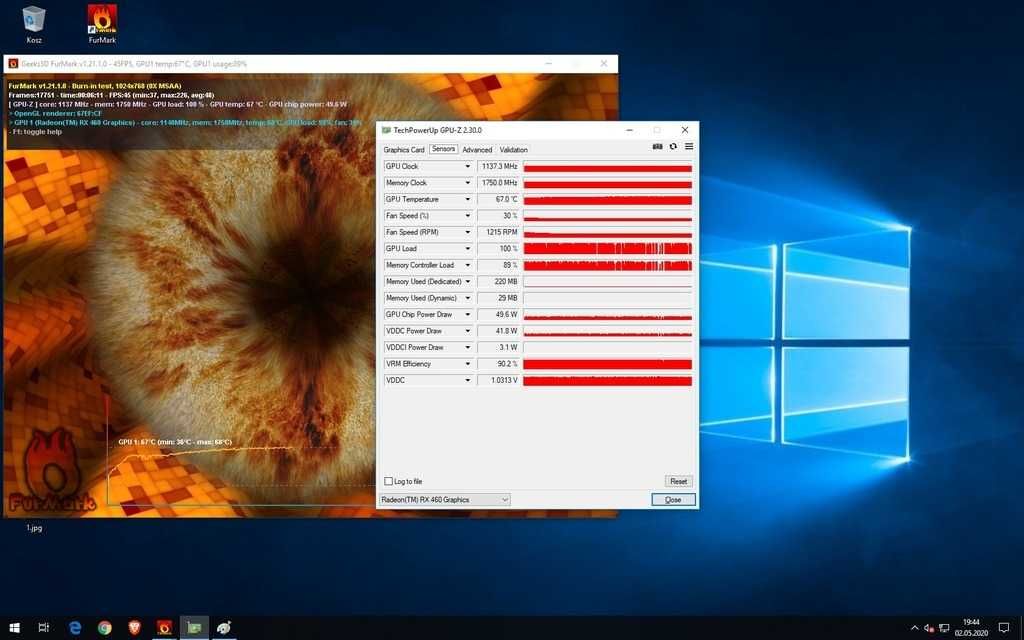1024x640 pixels.
Task: Click the GPU-Z refresh icon
Action: click(673, 147)
